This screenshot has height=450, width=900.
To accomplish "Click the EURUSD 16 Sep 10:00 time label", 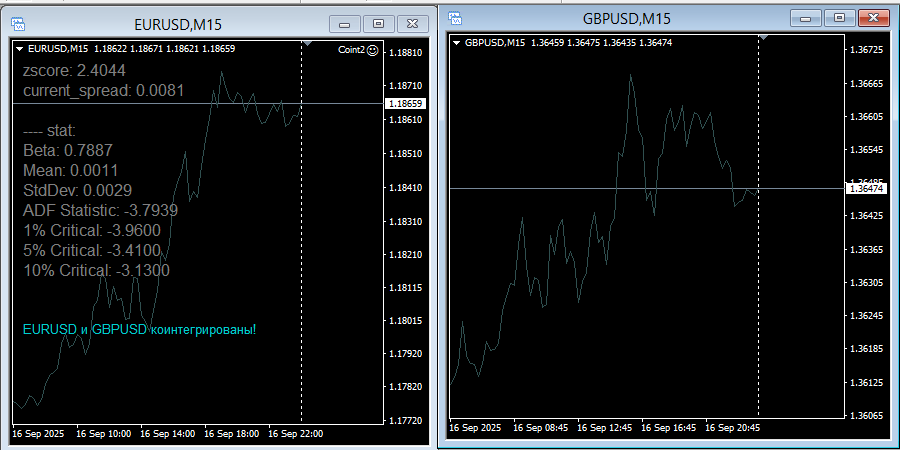I will click(x=103, y=434).
